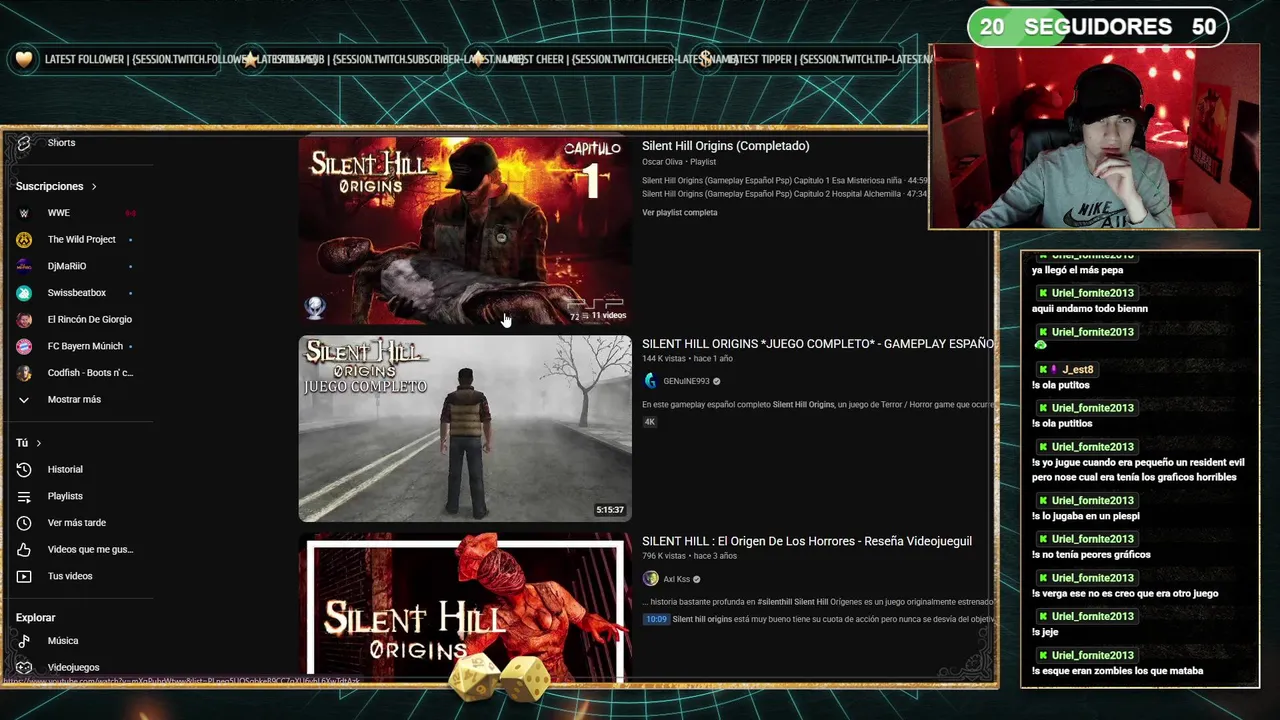Open the FC Bayern Múnich channel avatar

[24, 346]
